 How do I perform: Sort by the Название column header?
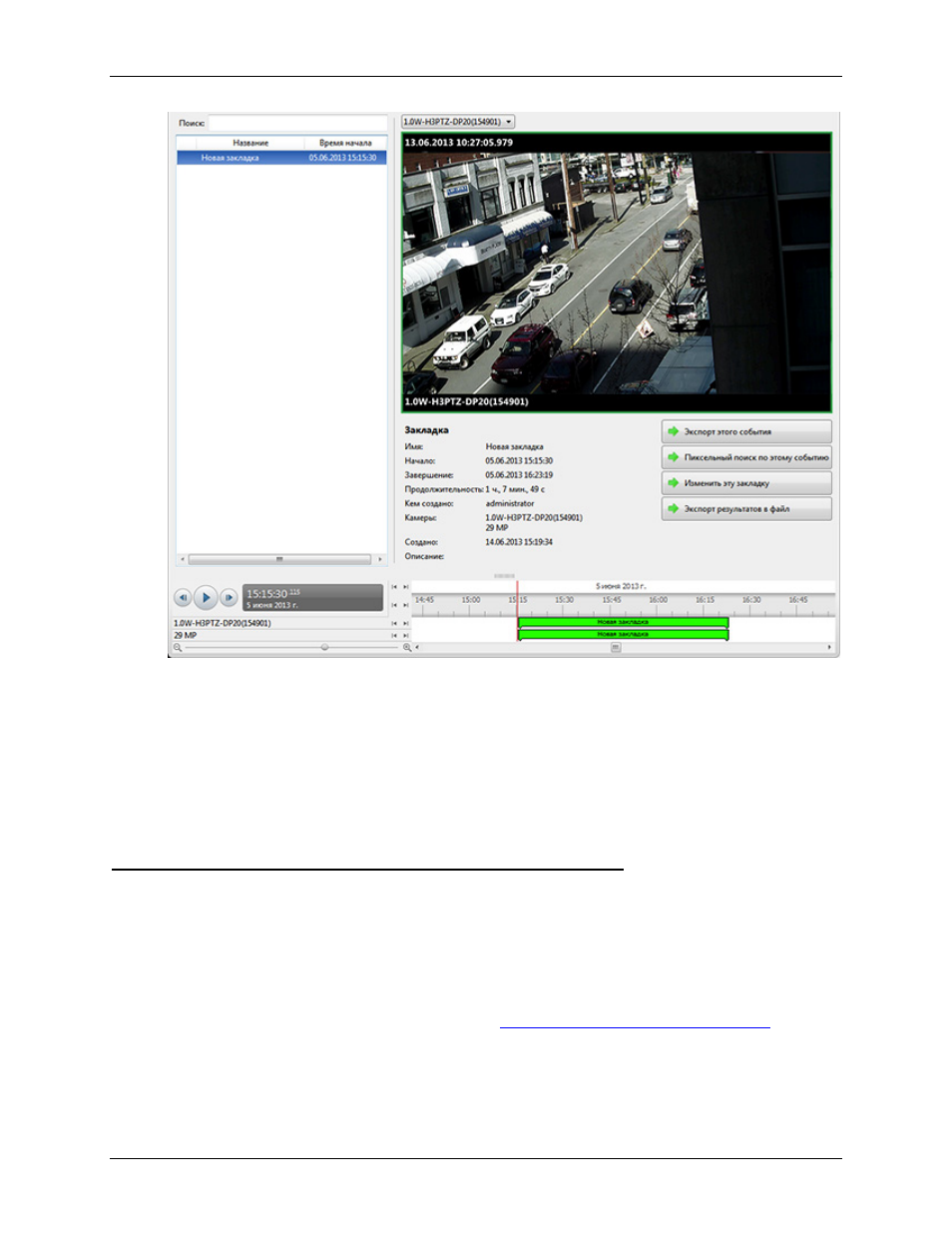tap(250, 143)
